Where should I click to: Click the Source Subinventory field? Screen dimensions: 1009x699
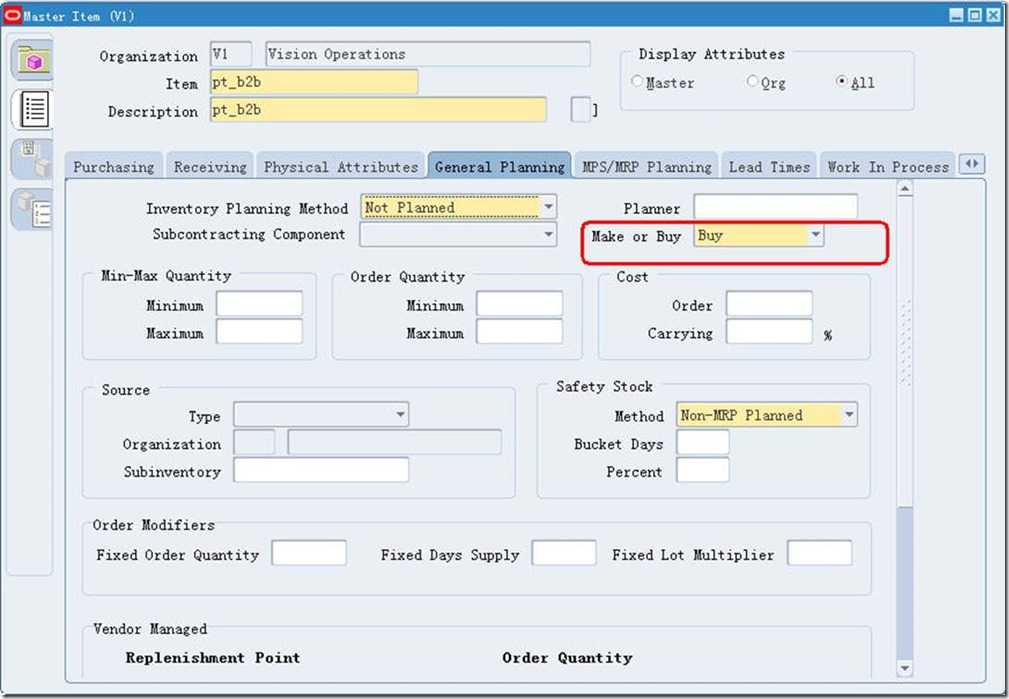point(321,470)
